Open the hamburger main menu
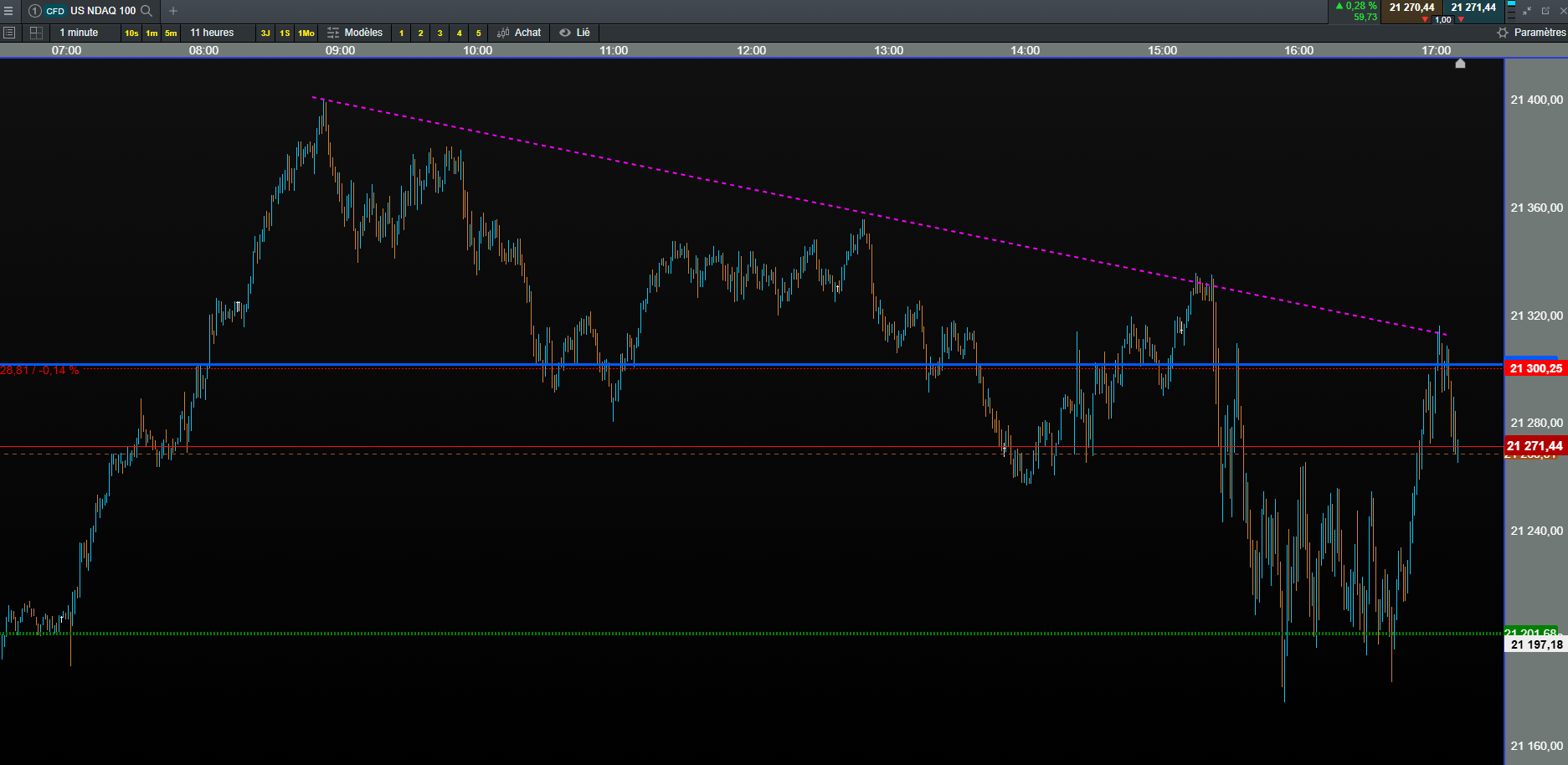 (8, 11)
